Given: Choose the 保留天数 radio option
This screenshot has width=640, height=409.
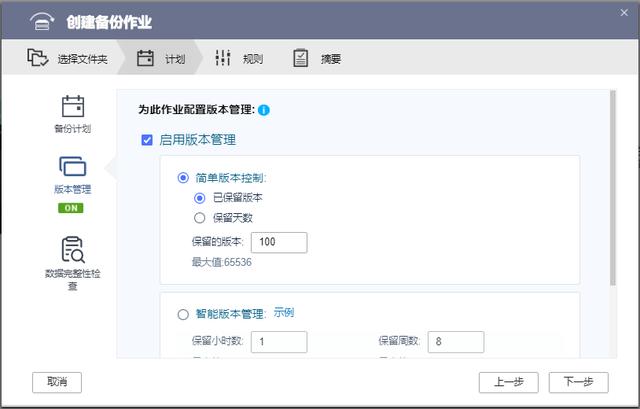Looking at the screenshot, I should [x=199, y=218].
